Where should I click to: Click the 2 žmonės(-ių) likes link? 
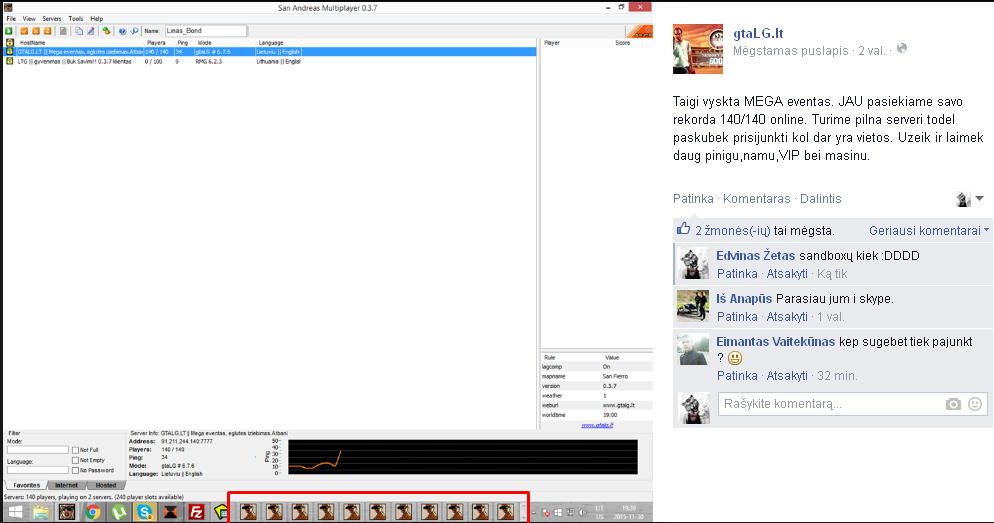733,231
